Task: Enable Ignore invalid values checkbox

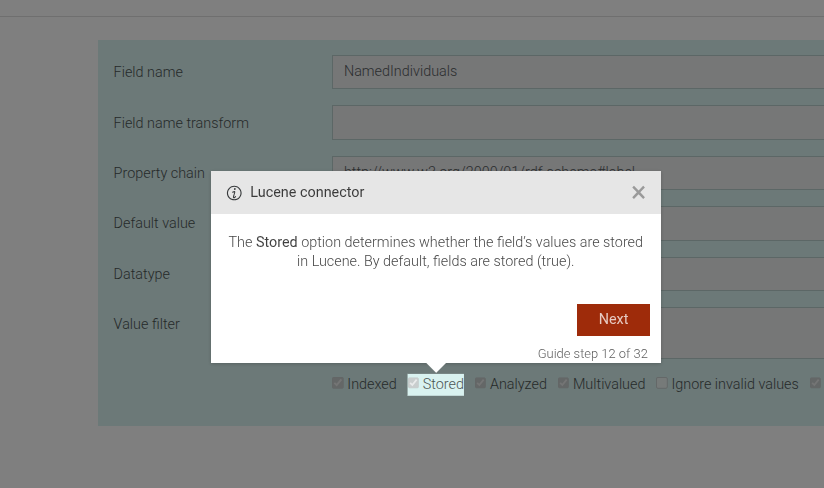Action: [662, 384]
